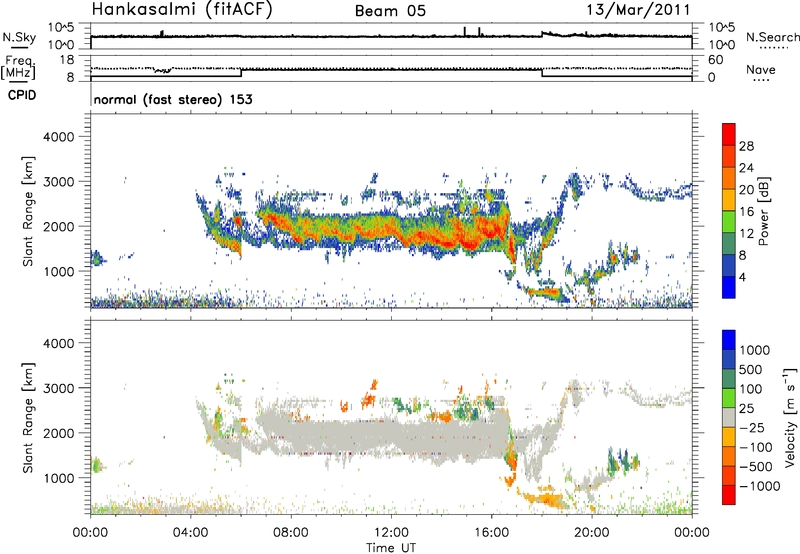Image resolution: width=800 pixels, height=554 pixels.
Task: Click the '28' label on the Power colorbar
Action: pyautogui.click(x=746, y=146)
